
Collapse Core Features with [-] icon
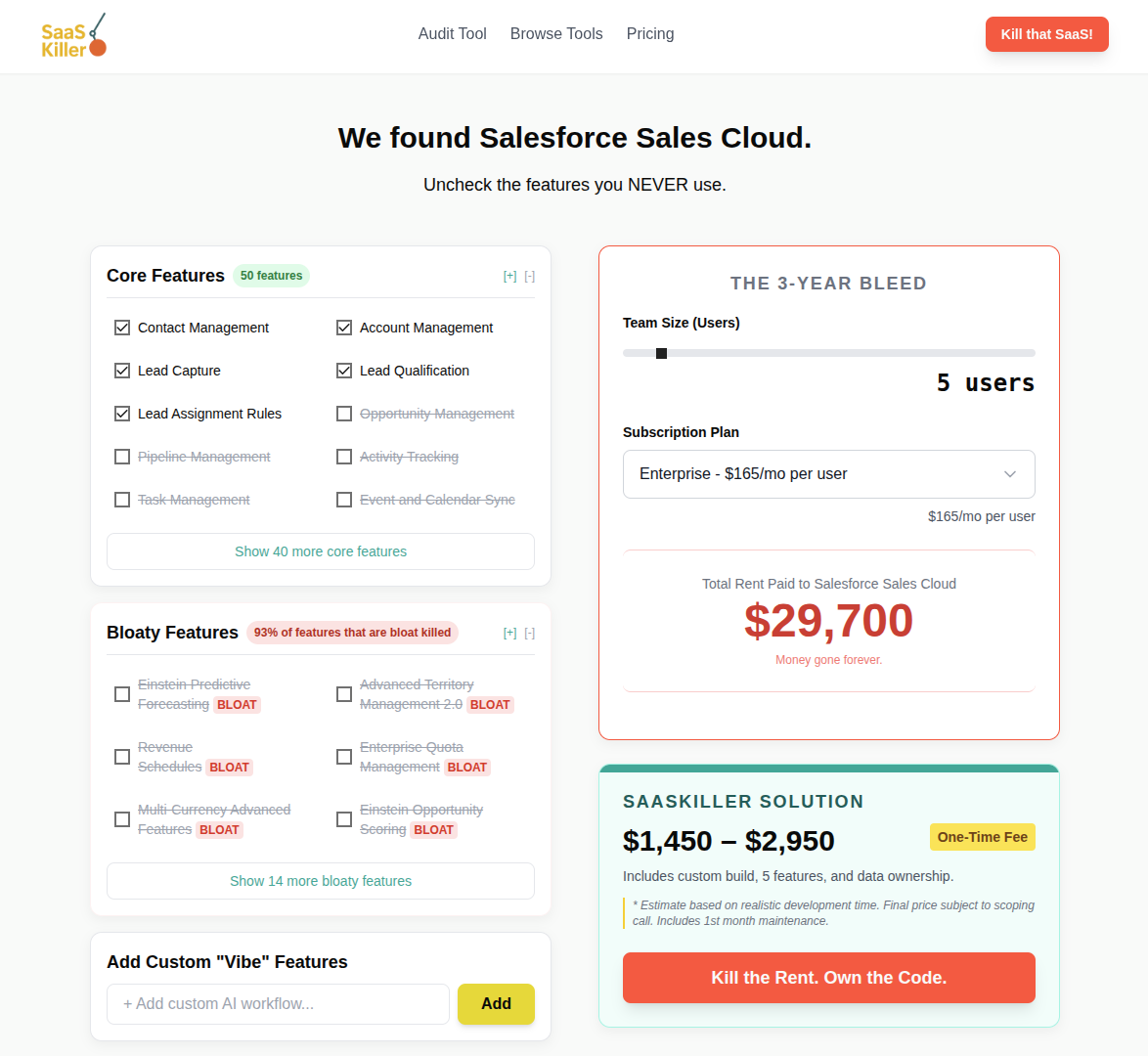tap(529, 277)
